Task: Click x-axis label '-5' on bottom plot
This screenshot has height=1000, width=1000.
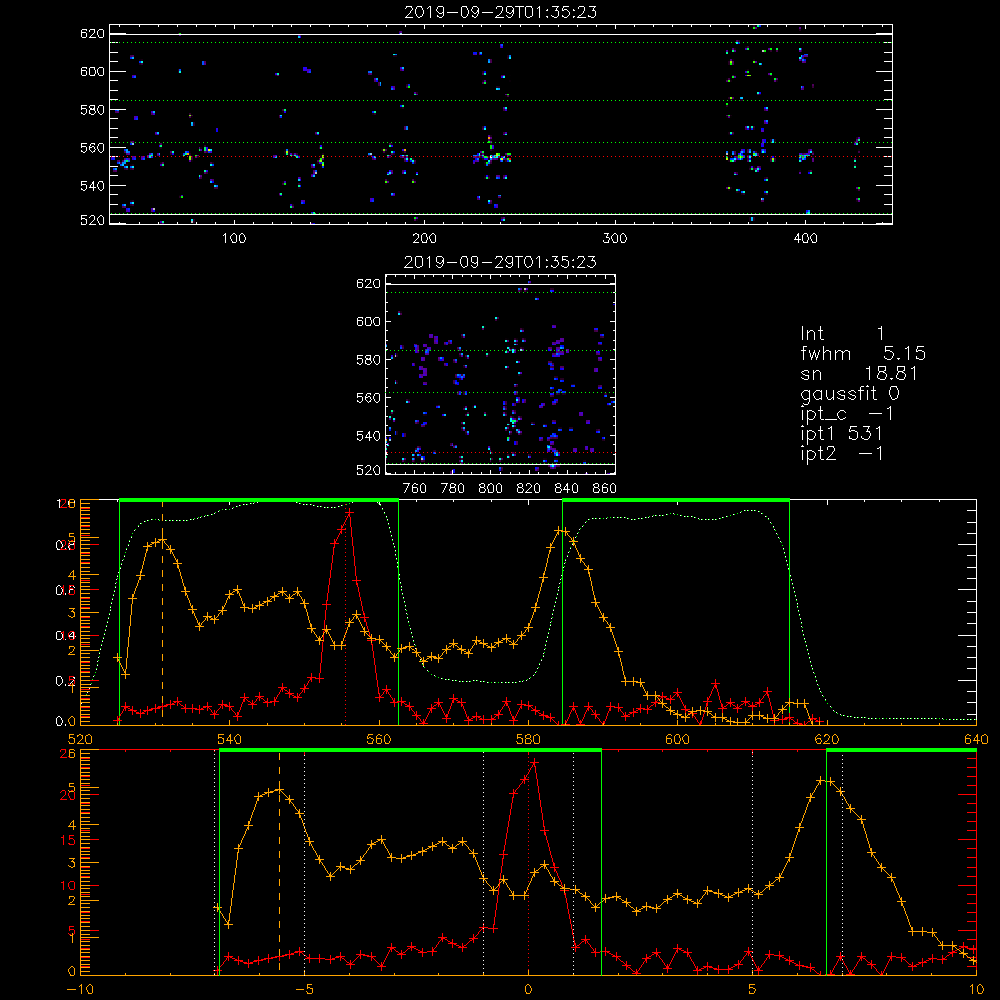Action: pyautogui.click(x=304, y=990)
